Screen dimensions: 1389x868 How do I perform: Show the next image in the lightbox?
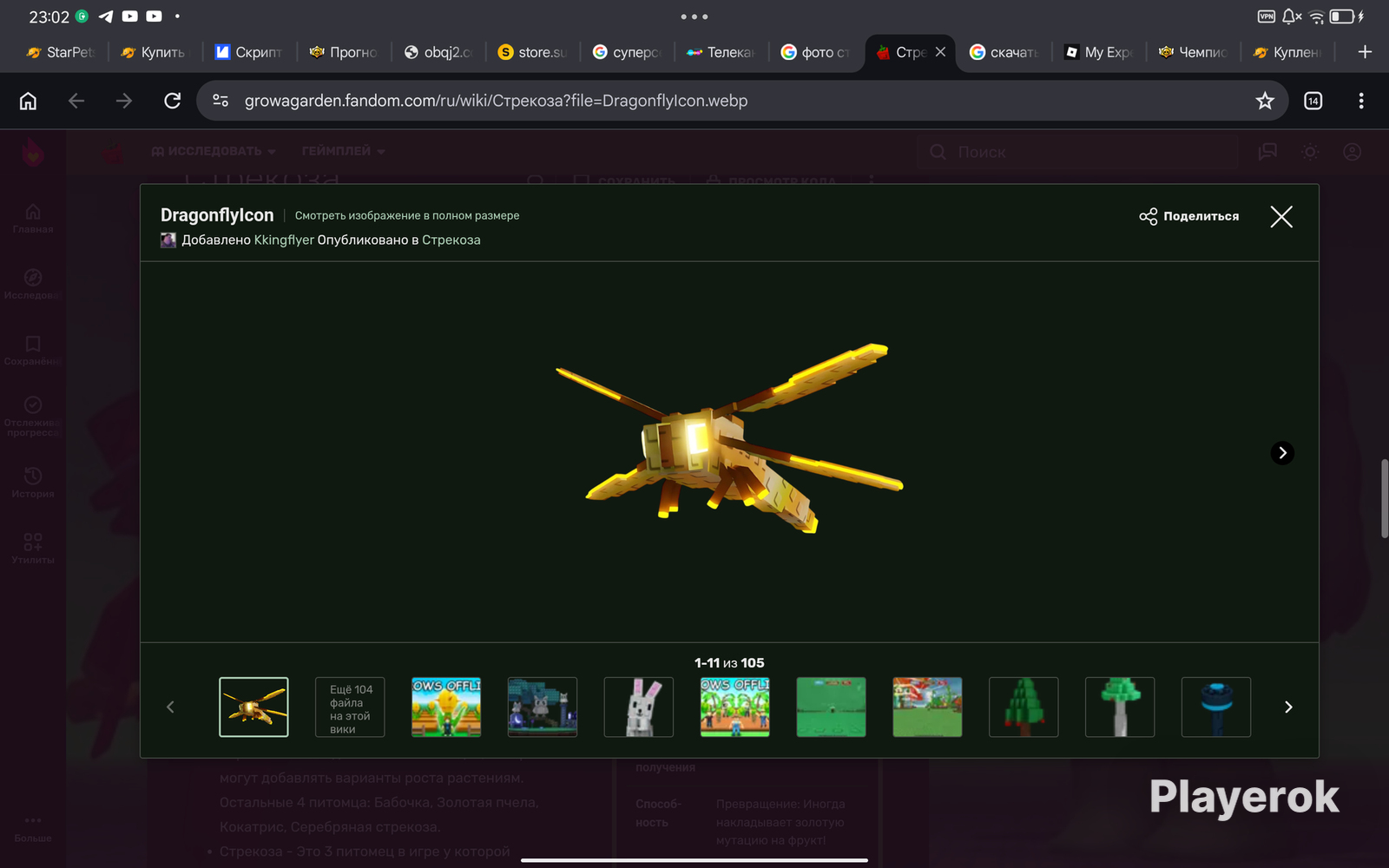click(1282, 453)
